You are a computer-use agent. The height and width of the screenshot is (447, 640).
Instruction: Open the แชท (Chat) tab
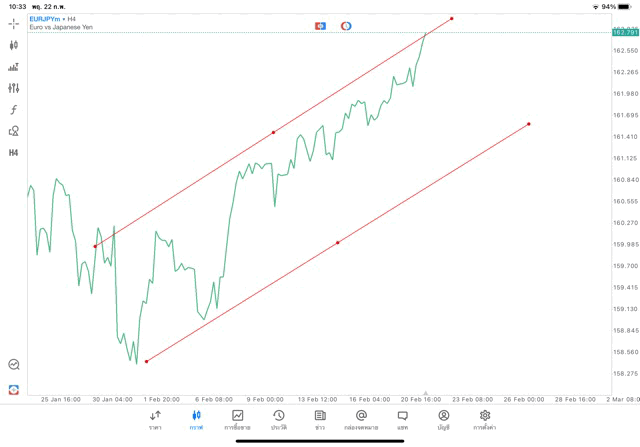(x=402, y=419)
